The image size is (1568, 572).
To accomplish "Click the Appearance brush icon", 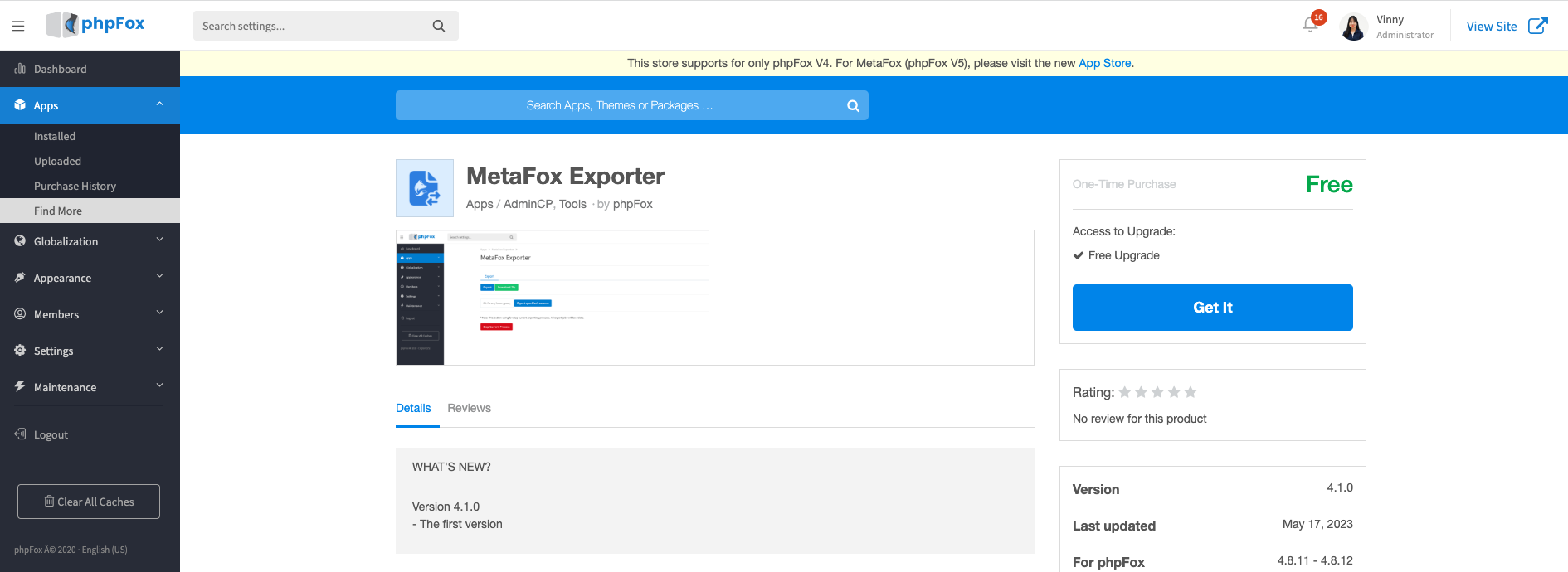I will point(20,277).
